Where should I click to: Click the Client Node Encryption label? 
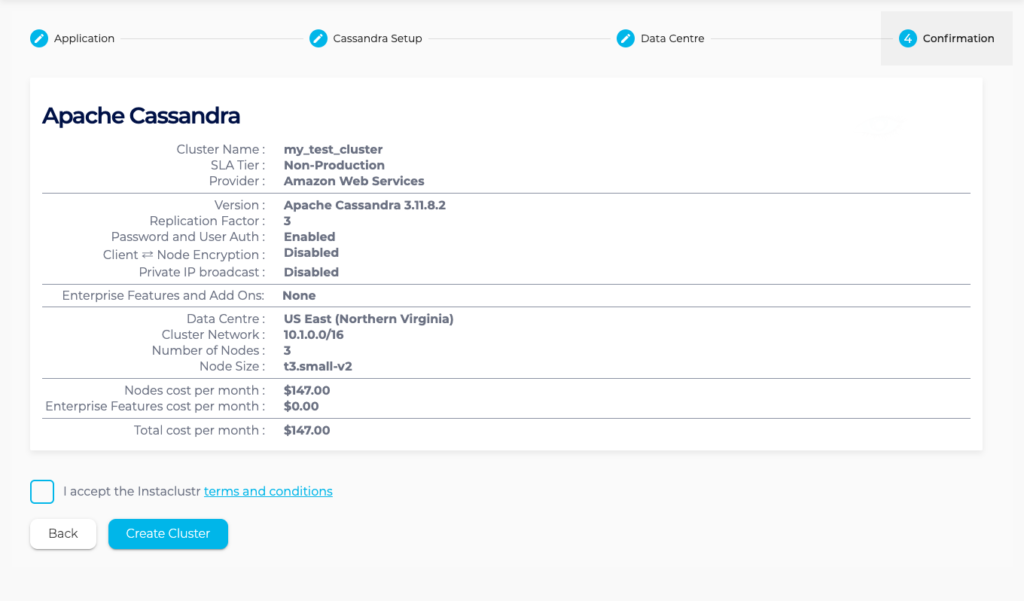click(x=184, y=255)
